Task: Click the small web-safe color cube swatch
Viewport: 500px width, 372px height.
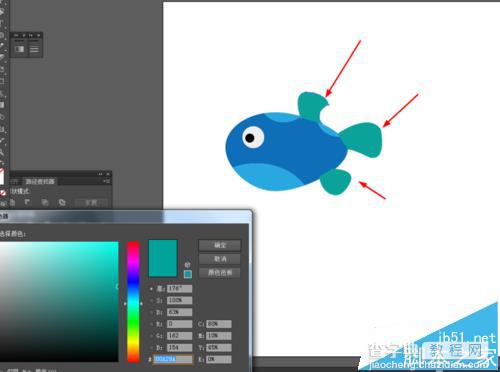Action: (x=188, y=274)
